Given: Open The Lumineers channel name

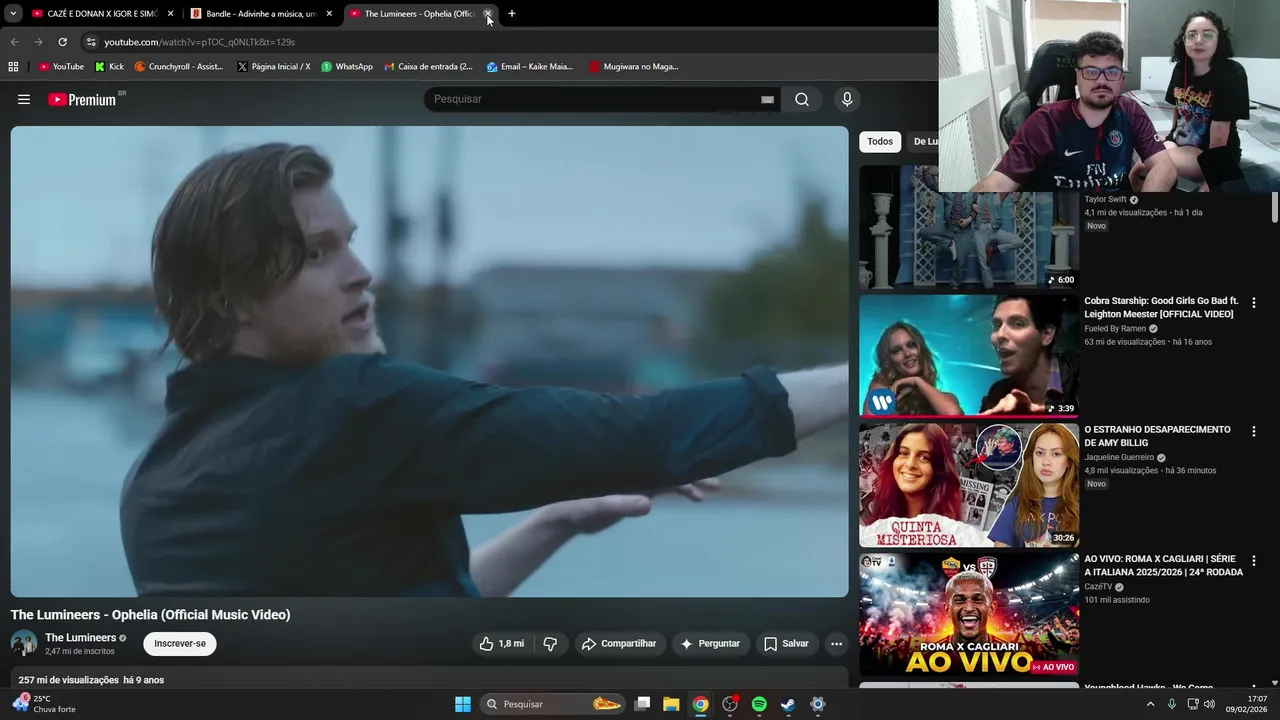Looking at the screenshot, I should (x=80, y=638).
